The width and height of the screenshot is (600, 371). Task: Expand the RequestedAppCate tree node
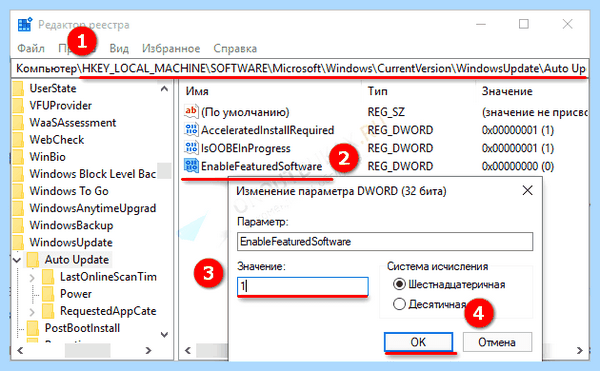33,312
